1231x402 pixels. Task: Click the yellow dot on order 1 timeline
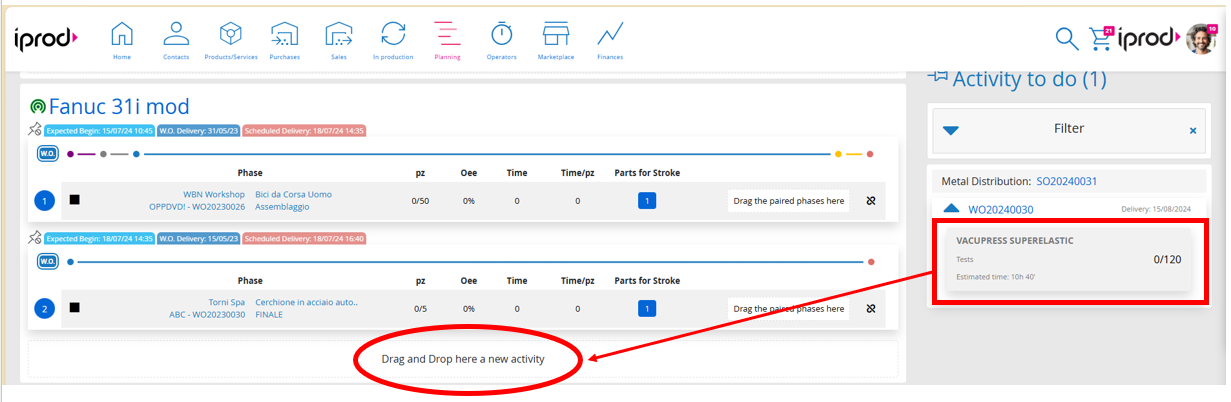(x=838, y=154)
